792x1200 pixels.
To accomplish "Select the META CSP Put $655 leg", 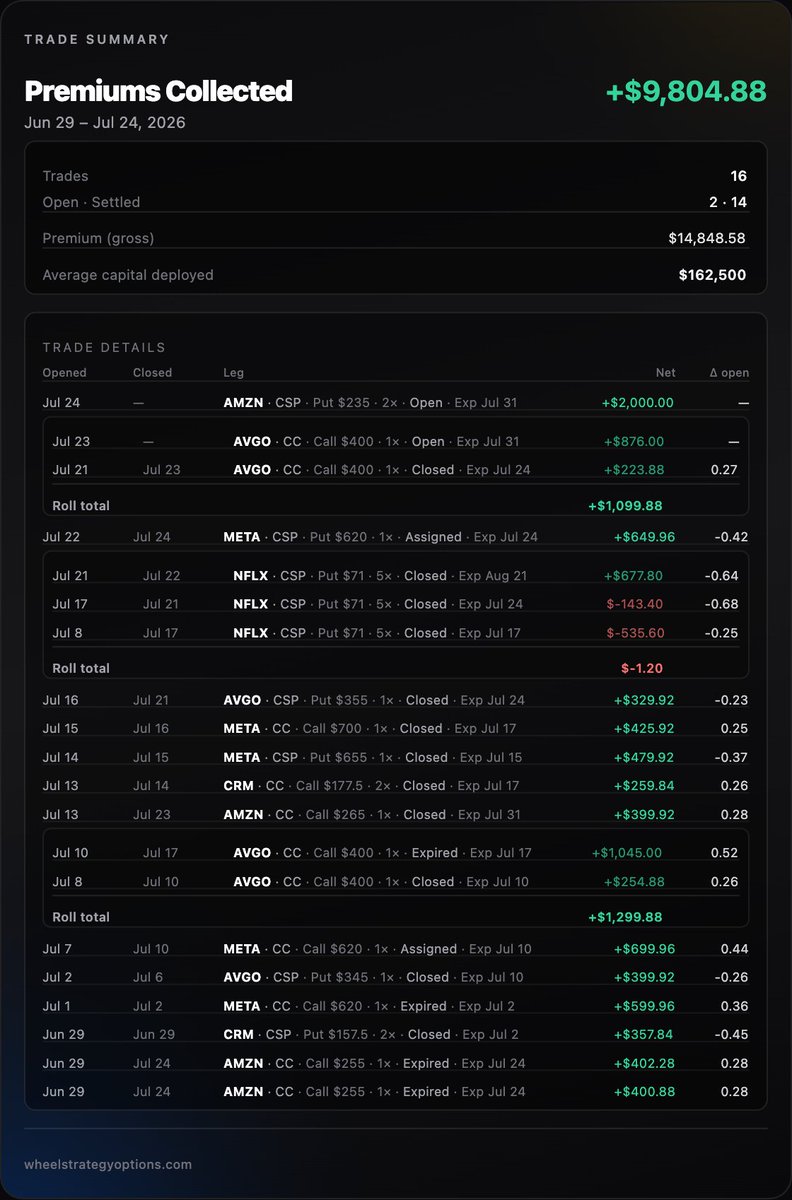I will tap(373, 757).
